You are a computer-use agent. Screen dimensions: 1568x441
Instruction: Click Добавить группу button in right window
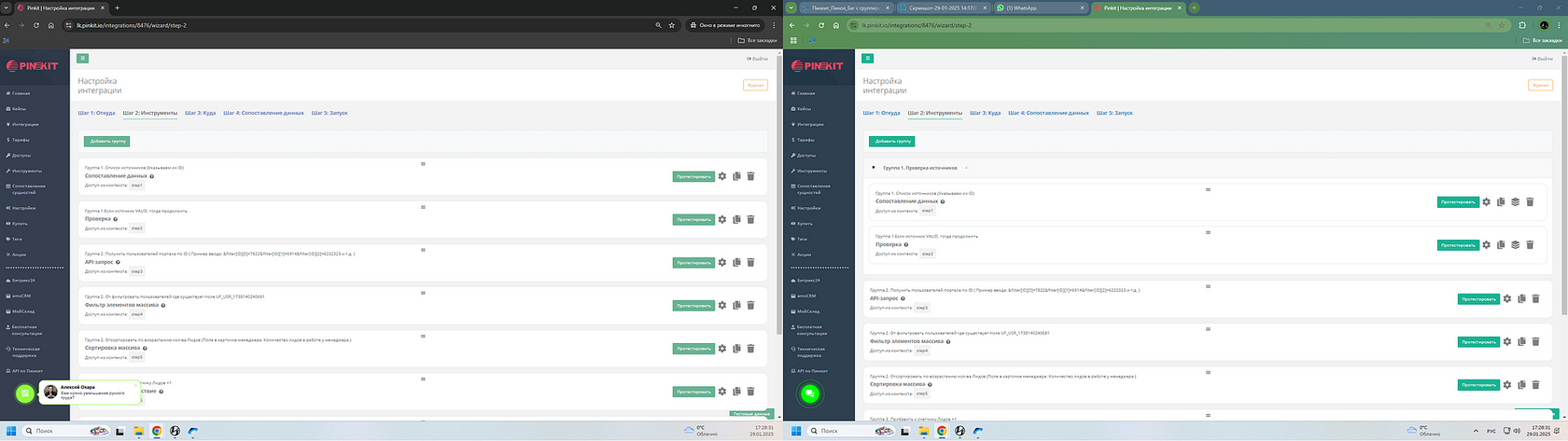pos(892,142)
